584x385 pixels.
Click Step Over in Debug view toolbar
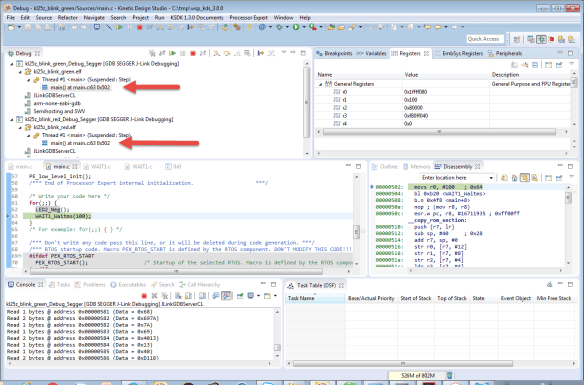coord(227,54)
